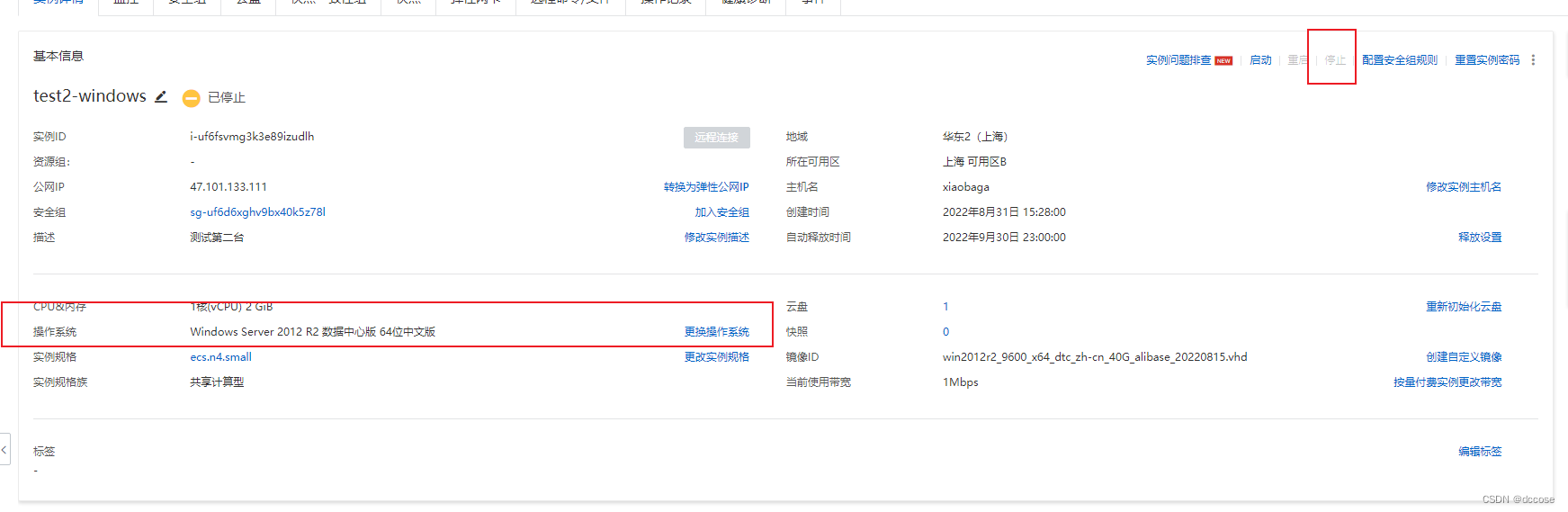Click the 标签 label
Image resolution: width=1568 pixels, height=512 pixels.
pos(44,452)
